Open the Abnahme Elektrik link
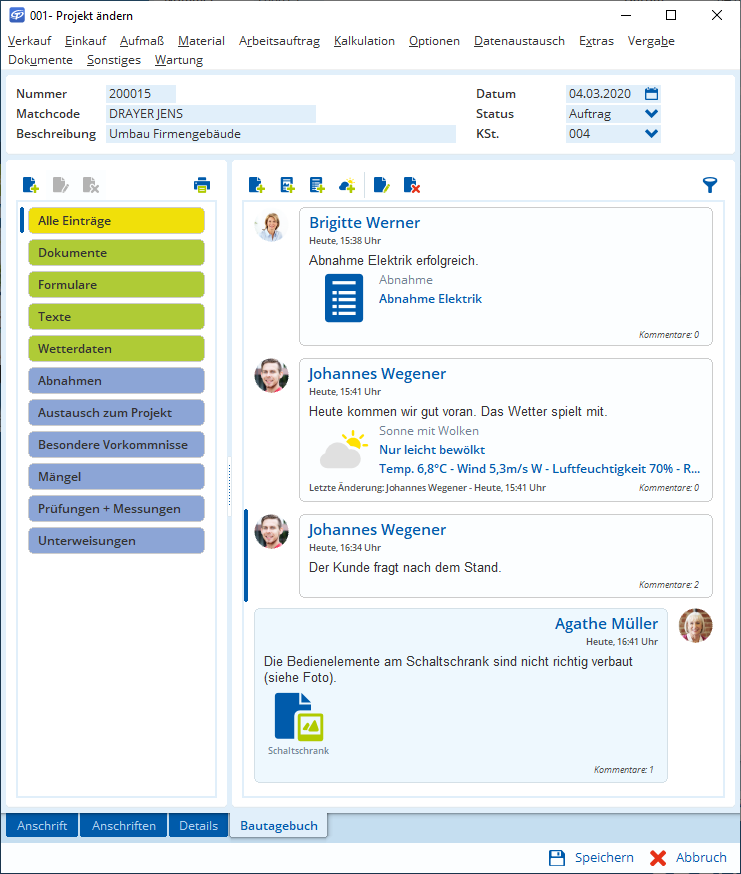Screen dimensions: 741x874 tap(430, 299)
